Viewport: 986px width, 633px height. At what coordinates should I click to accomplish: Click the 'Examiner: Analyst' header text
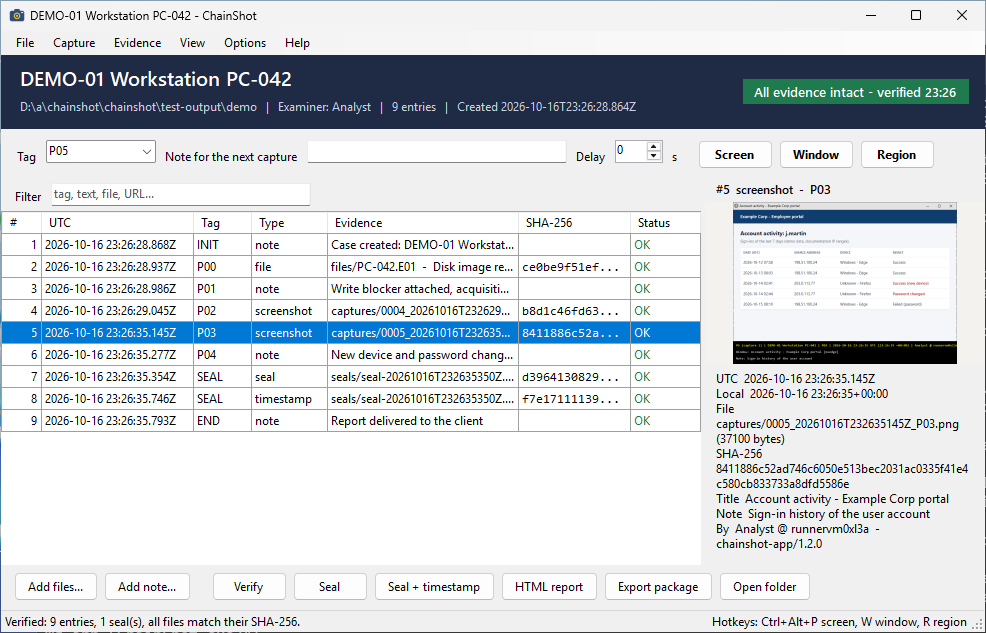click(x=324, y=107)
